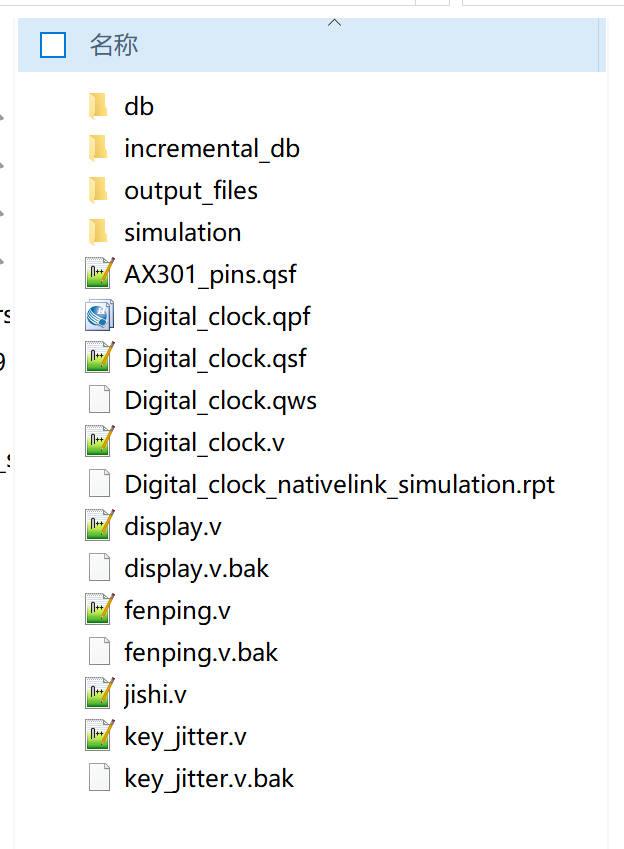Select the simulation folder icon
624x849 pixels.
point(98,232)
